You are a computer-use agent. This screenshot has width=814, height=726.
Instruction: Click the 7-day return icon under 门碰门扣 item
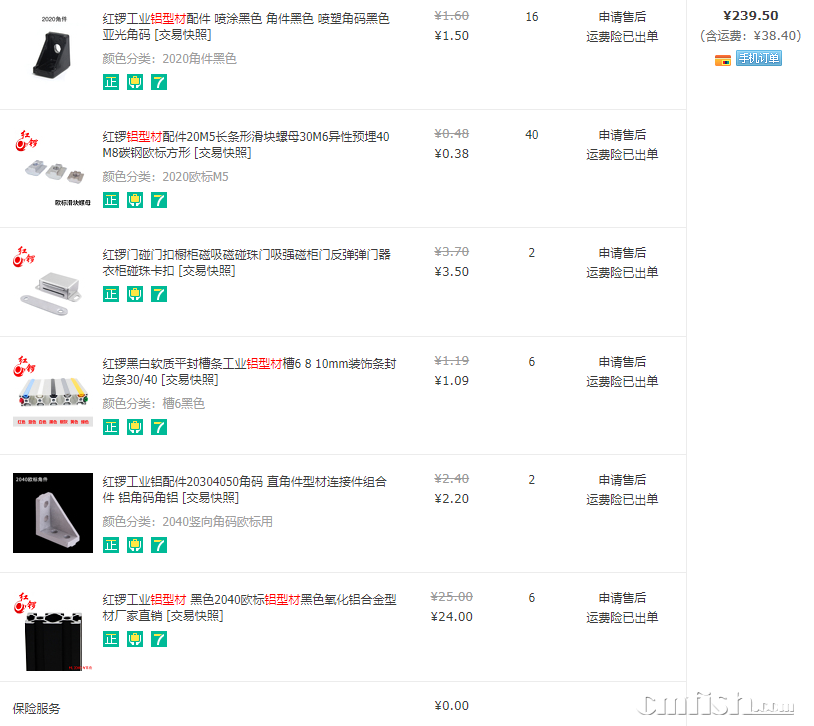tap(159, 294)
